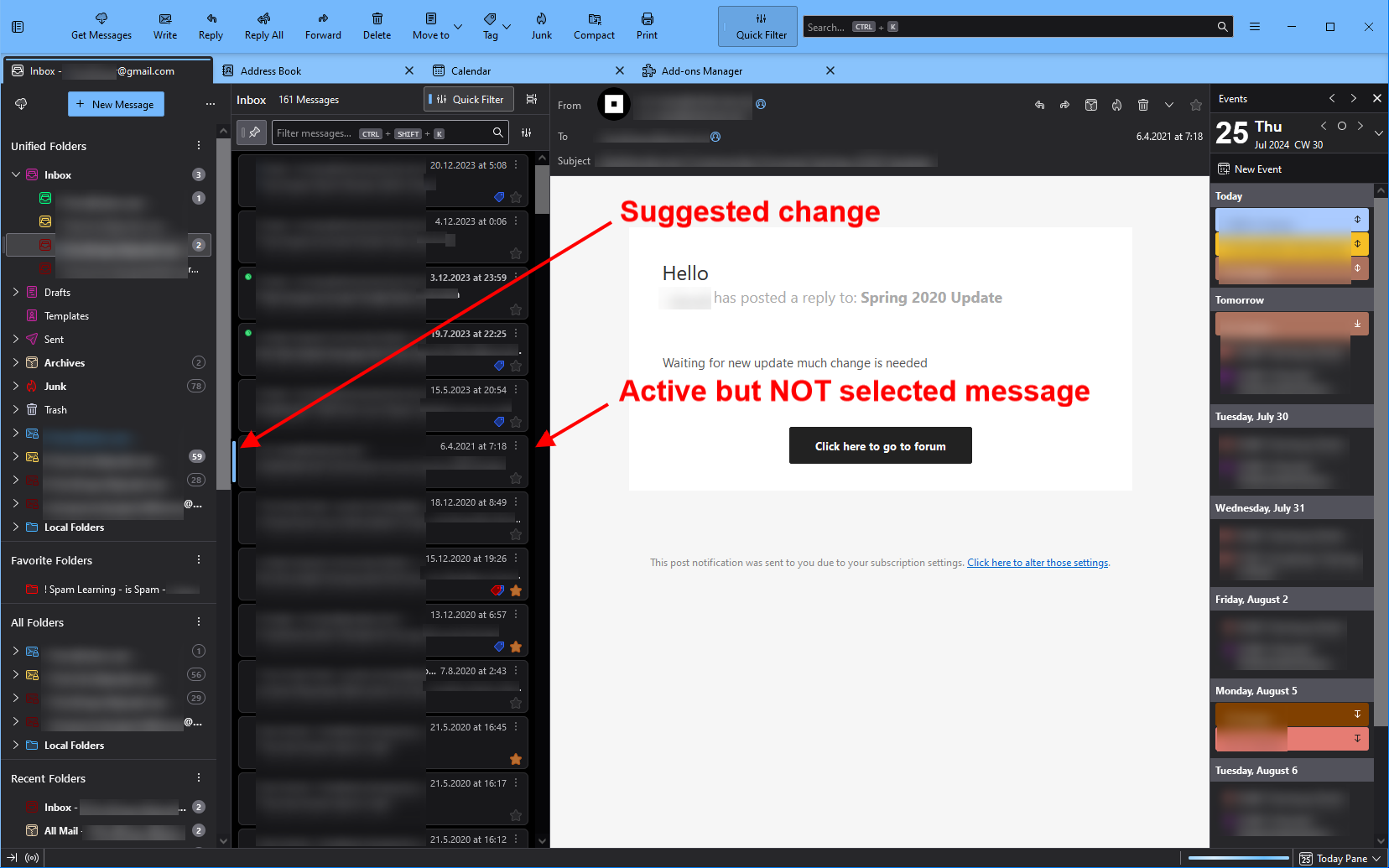1389x868 pixels.
Task: Toggle the pin to keep filters applied
Action: pyautogui.click(x=252, y=133)
